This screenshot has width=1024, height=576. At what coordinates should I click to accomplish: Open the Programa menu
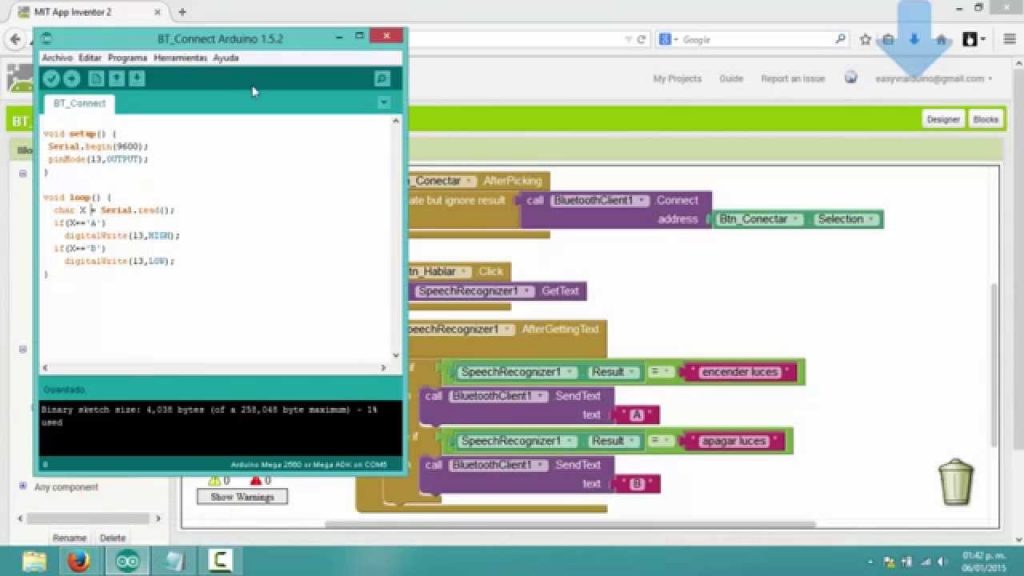click(x=127, y=57)
